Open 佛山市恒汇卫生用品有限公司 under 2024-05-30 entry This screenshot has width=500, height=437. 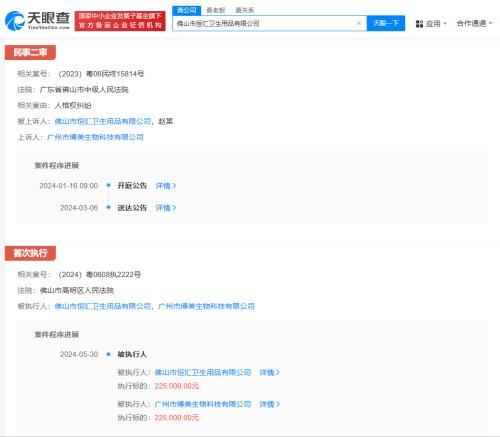(x=203, y=372)
